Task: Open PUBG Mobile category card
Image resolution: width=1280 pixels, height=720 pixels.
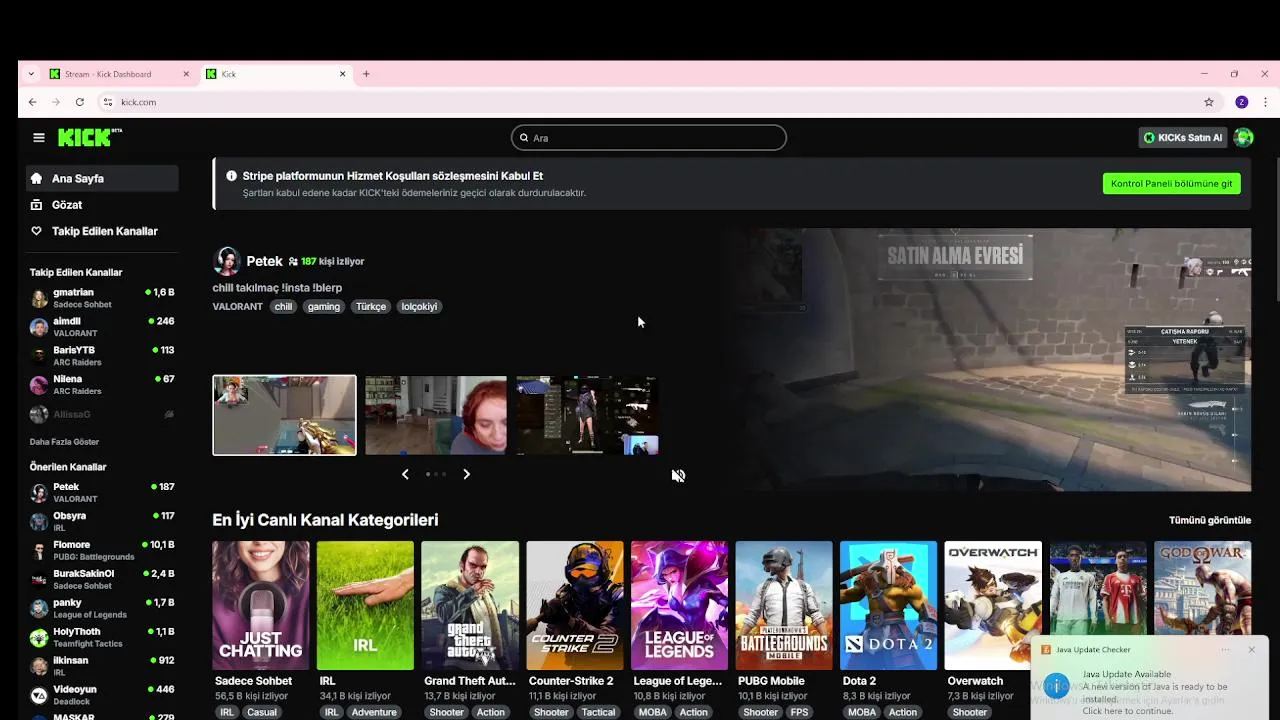Action: click(x=784, y=605)
